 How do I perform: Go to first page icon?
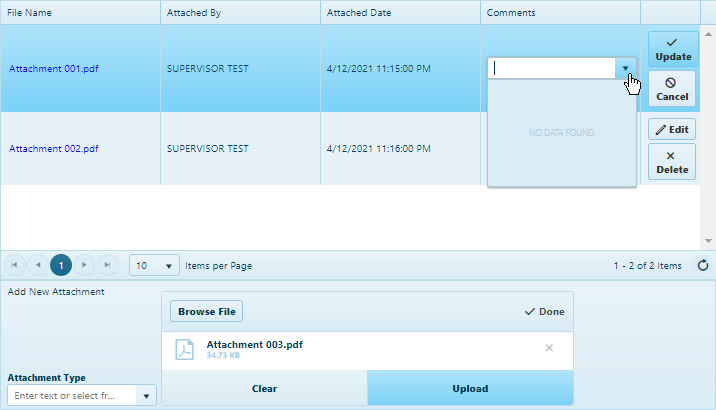click(x=15, y=265)
